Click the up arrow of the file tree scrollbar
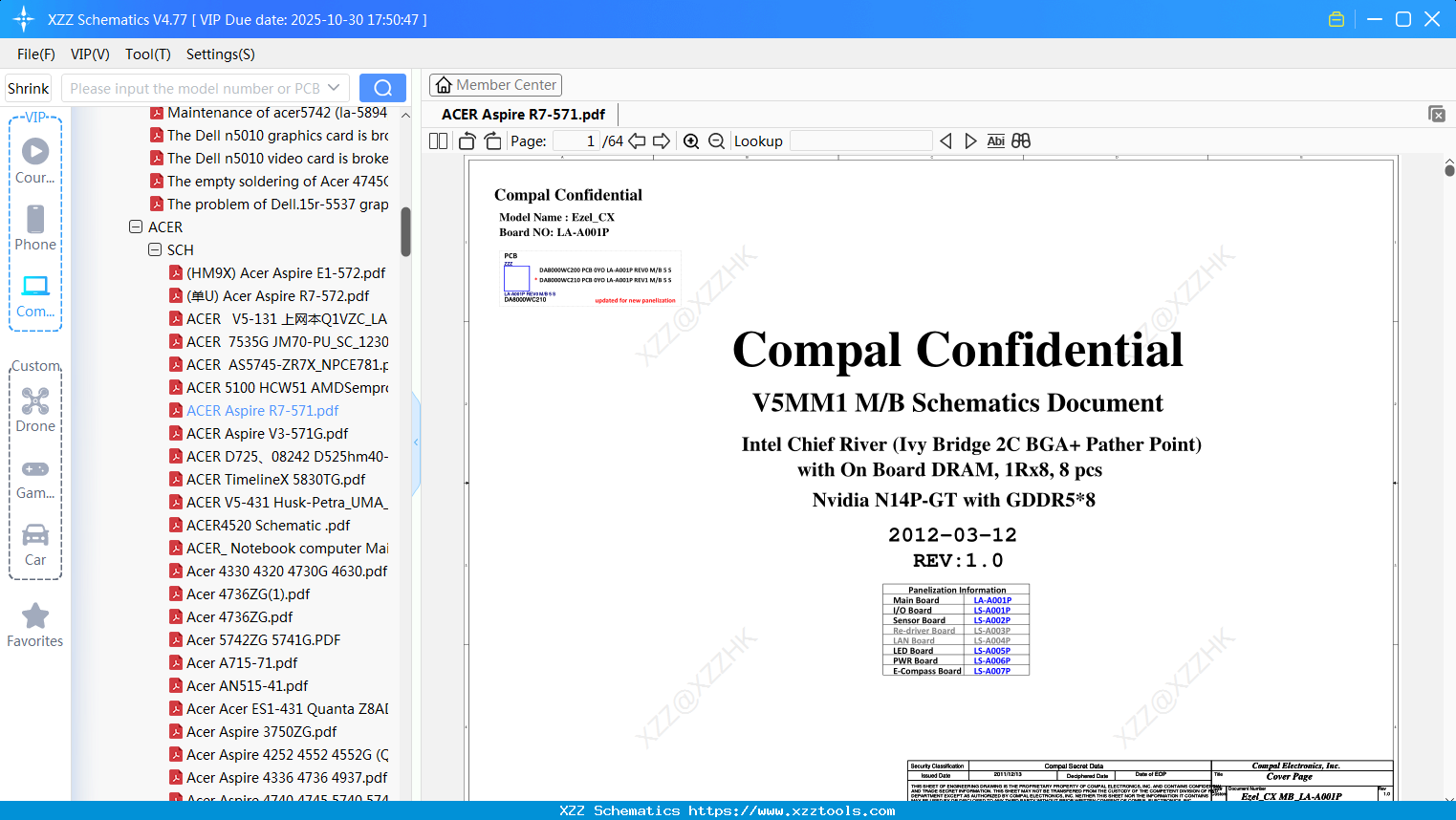Image resolution: width=1456 pixels, height=820 pixels. click(x=405, y=115)
